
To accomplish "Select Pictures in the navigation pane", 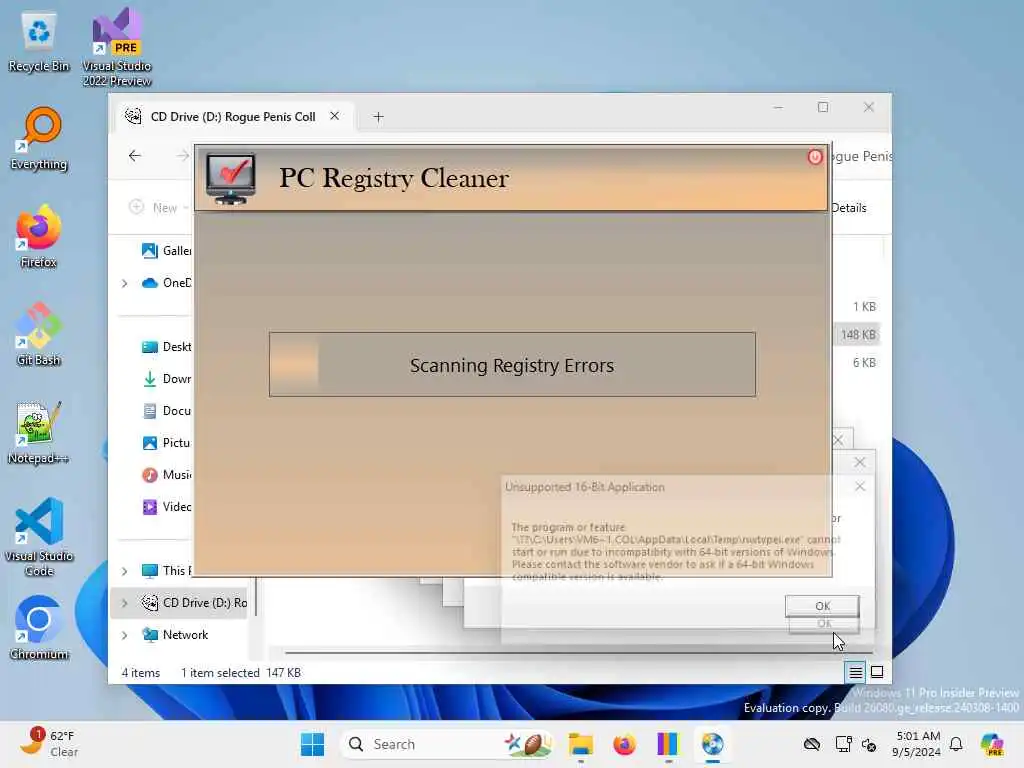I will click(x=167, y=443).
